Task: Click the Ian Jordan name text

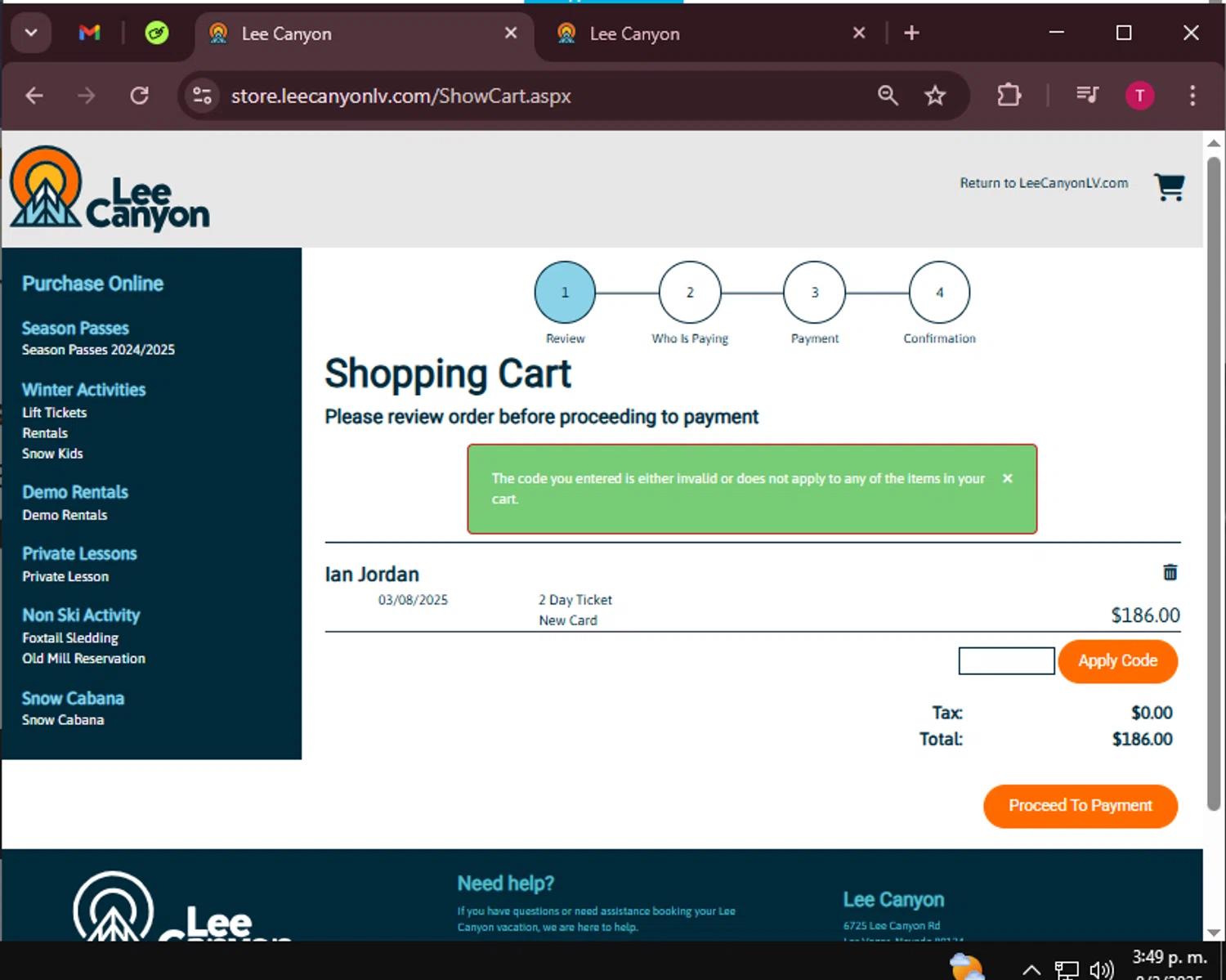Action: point(372,575)
